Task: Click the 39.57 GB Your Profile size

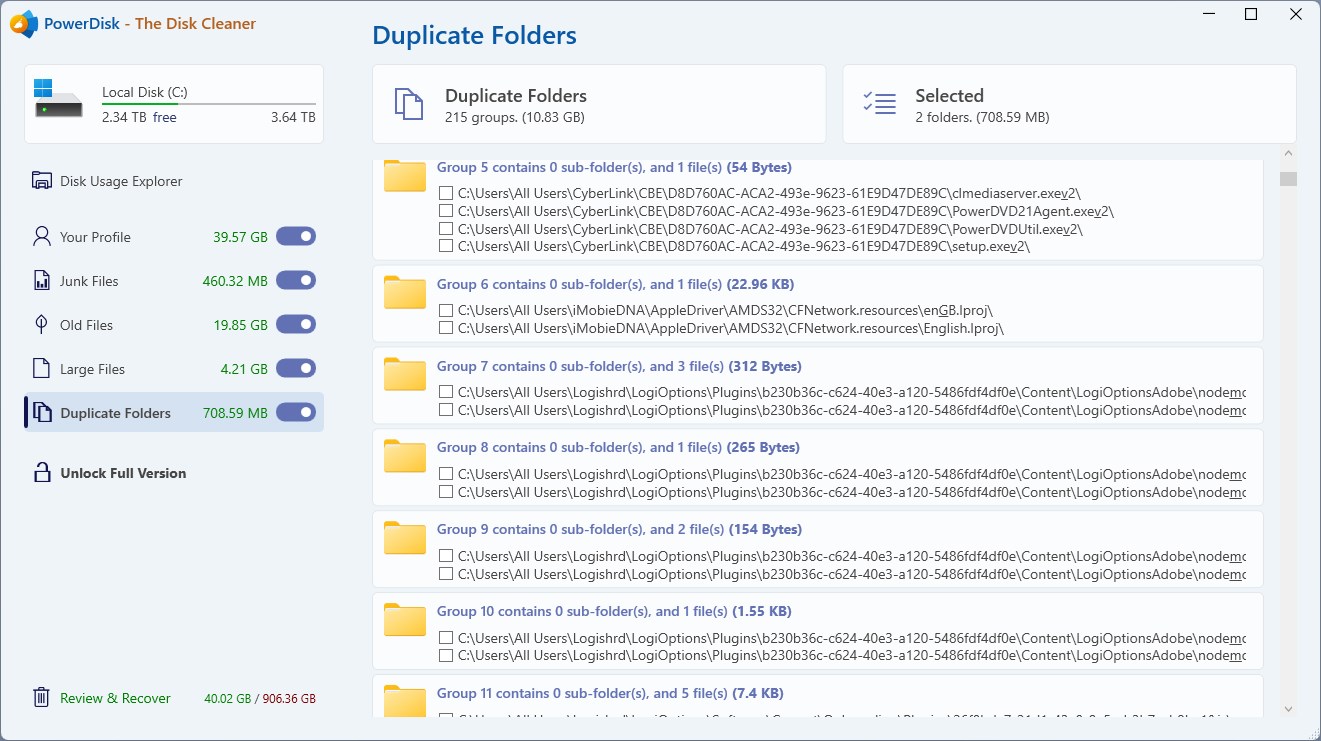Action: [x=240, y=237]
